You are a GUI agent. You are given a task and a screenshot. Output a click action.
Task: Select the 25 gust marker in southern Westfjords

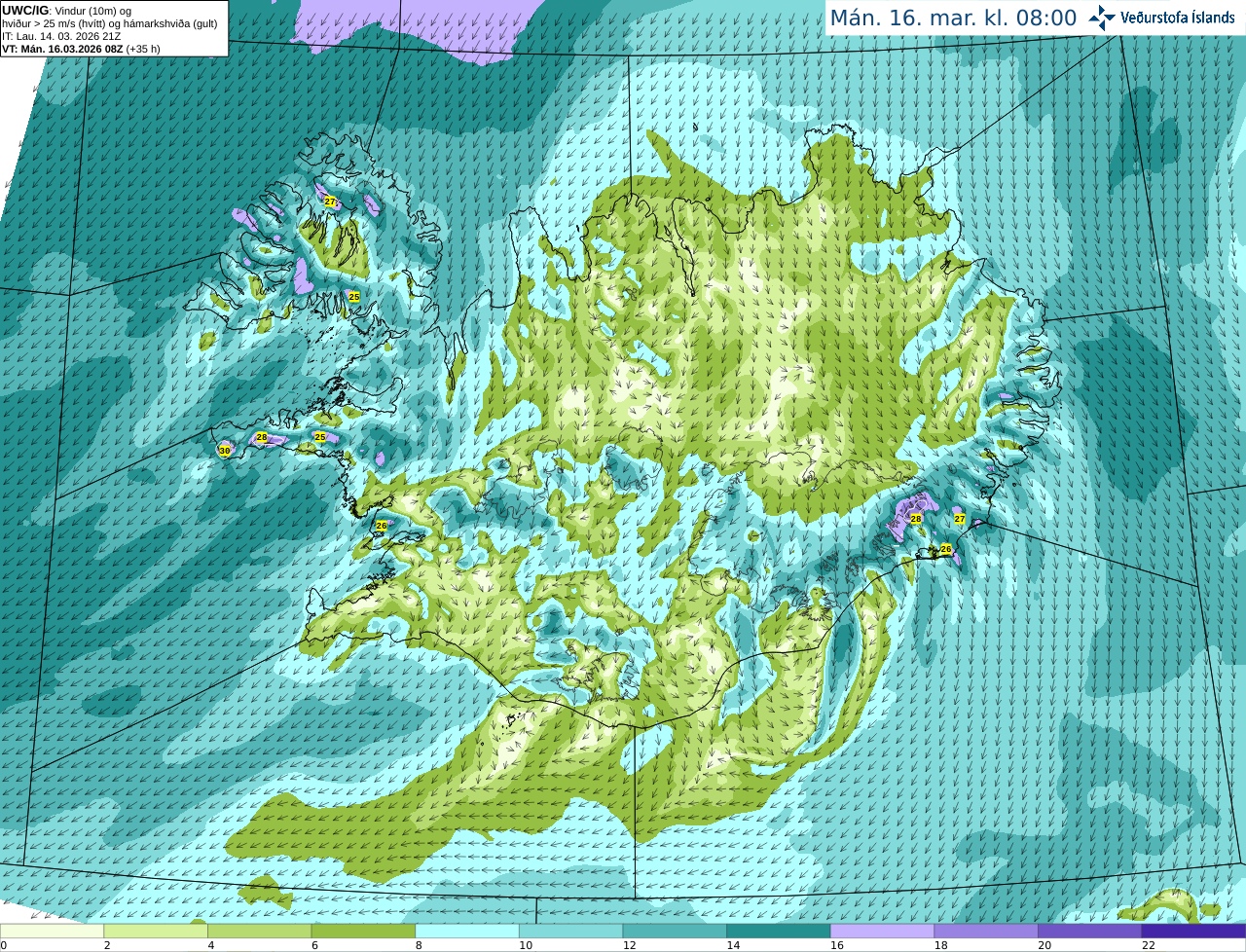(x=354, y=297)
